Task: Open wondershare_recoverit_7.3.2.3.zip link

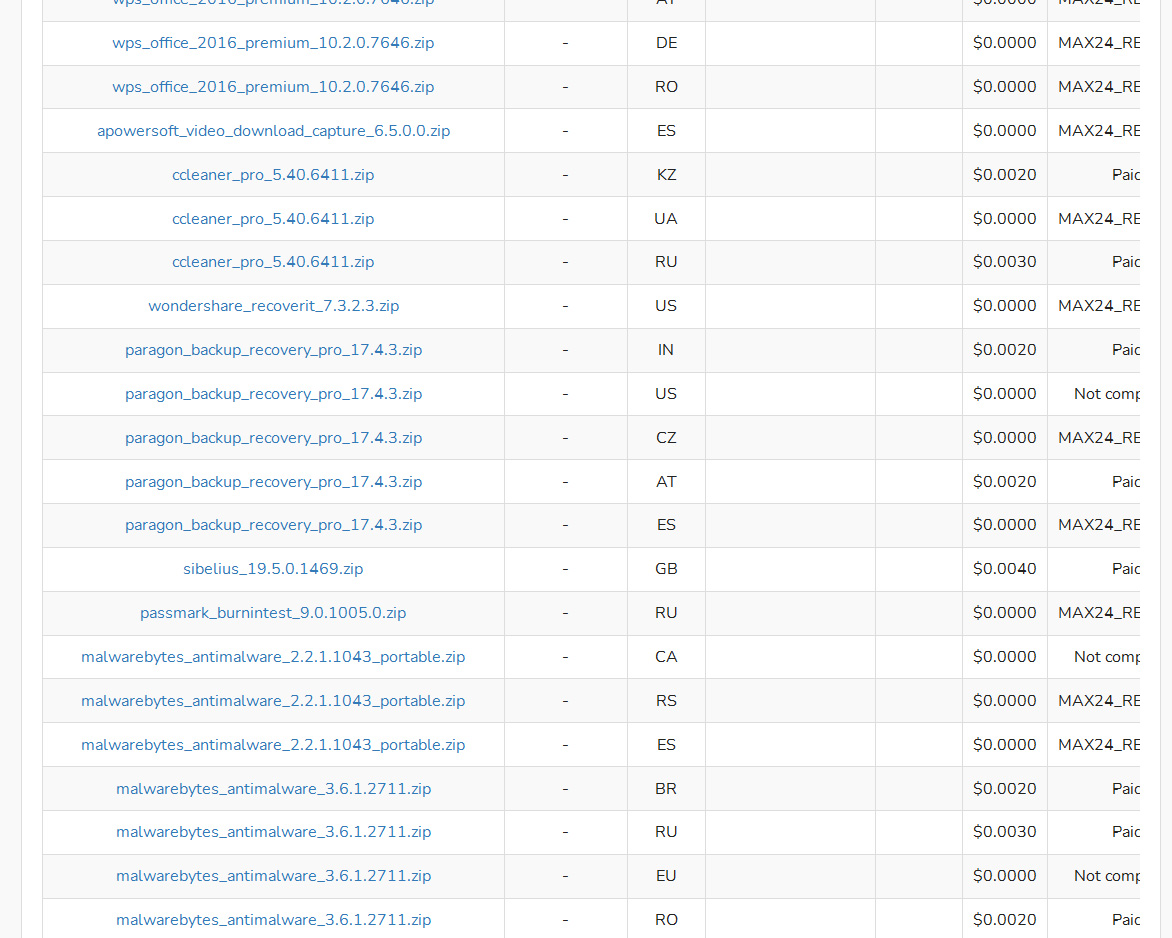Action: coord(274,306)
